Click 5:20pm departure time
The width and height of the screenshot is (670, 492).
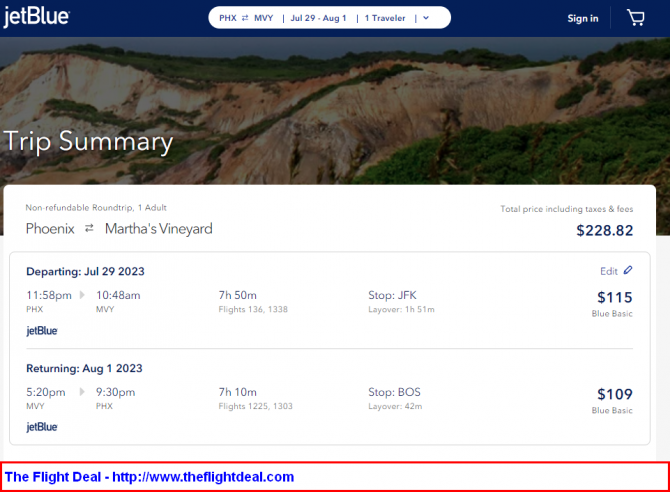46,392
